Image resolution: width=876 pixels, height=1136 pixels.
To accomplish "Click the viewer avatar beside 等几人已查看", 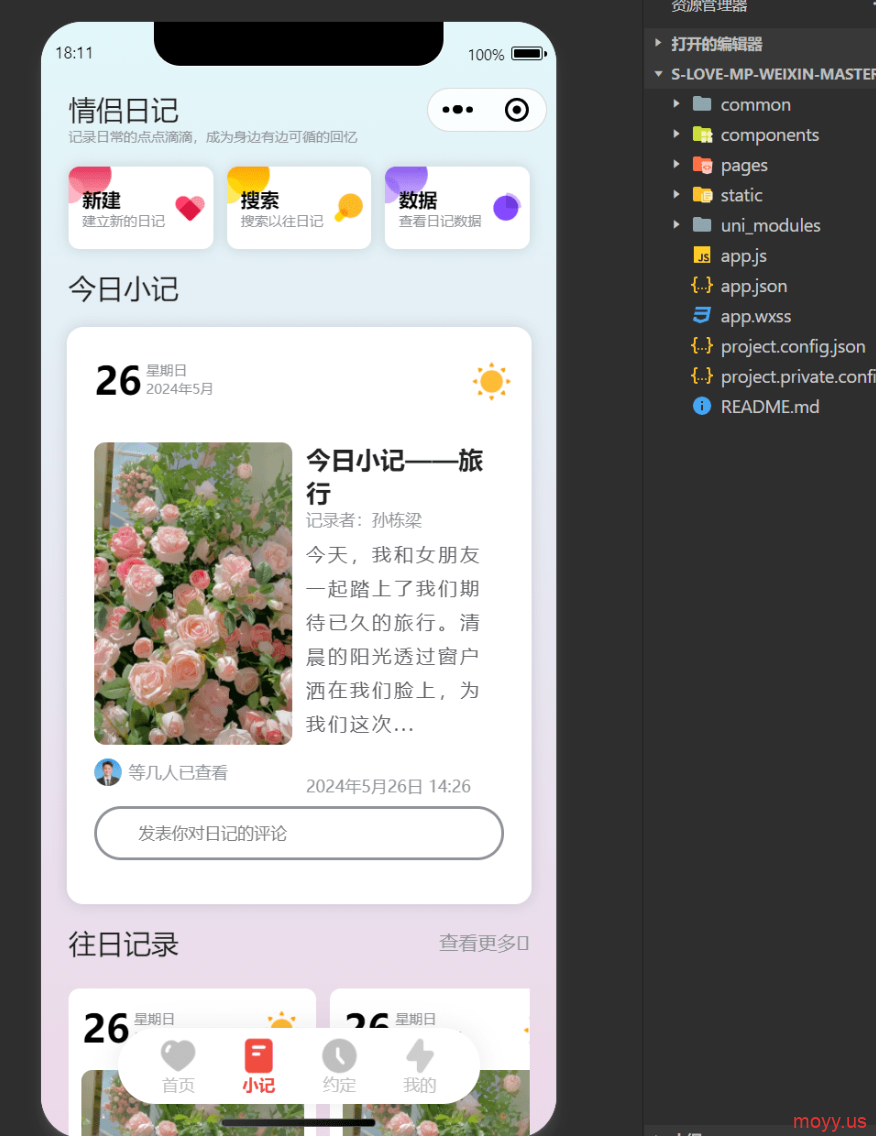I will coord(108,772).
